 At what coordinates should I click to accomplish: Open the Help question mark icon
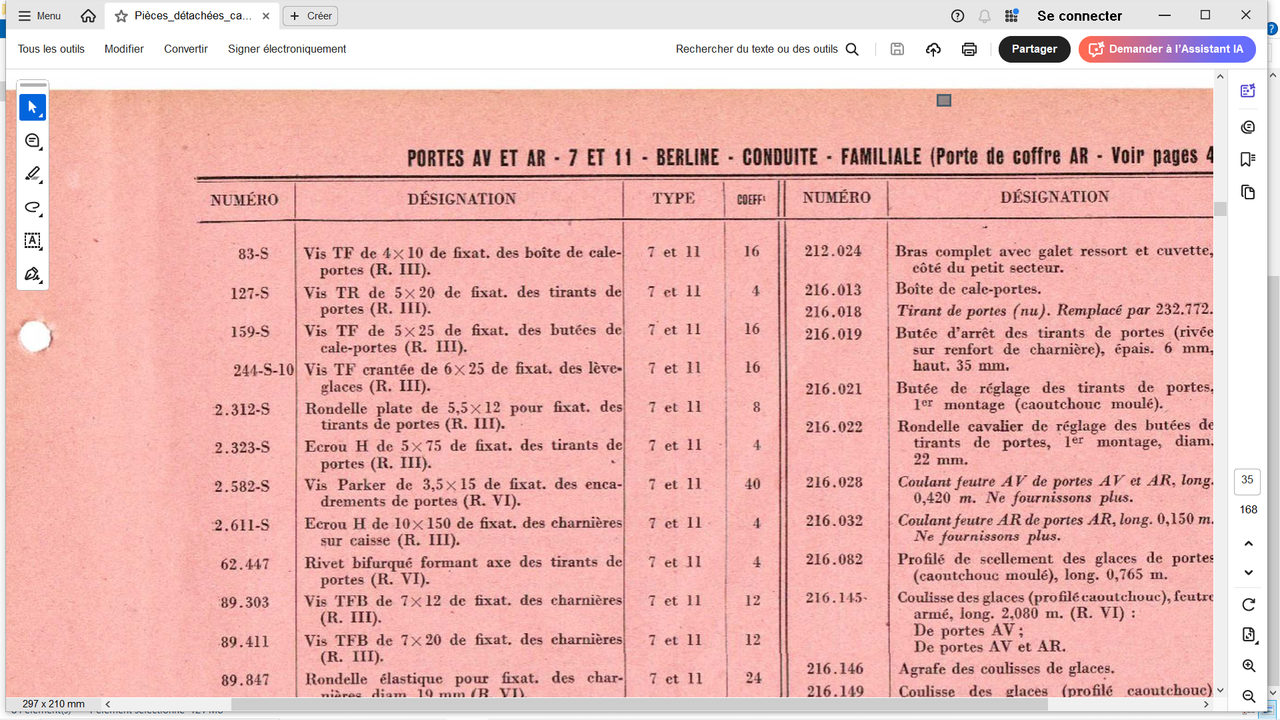click(958, 16)
